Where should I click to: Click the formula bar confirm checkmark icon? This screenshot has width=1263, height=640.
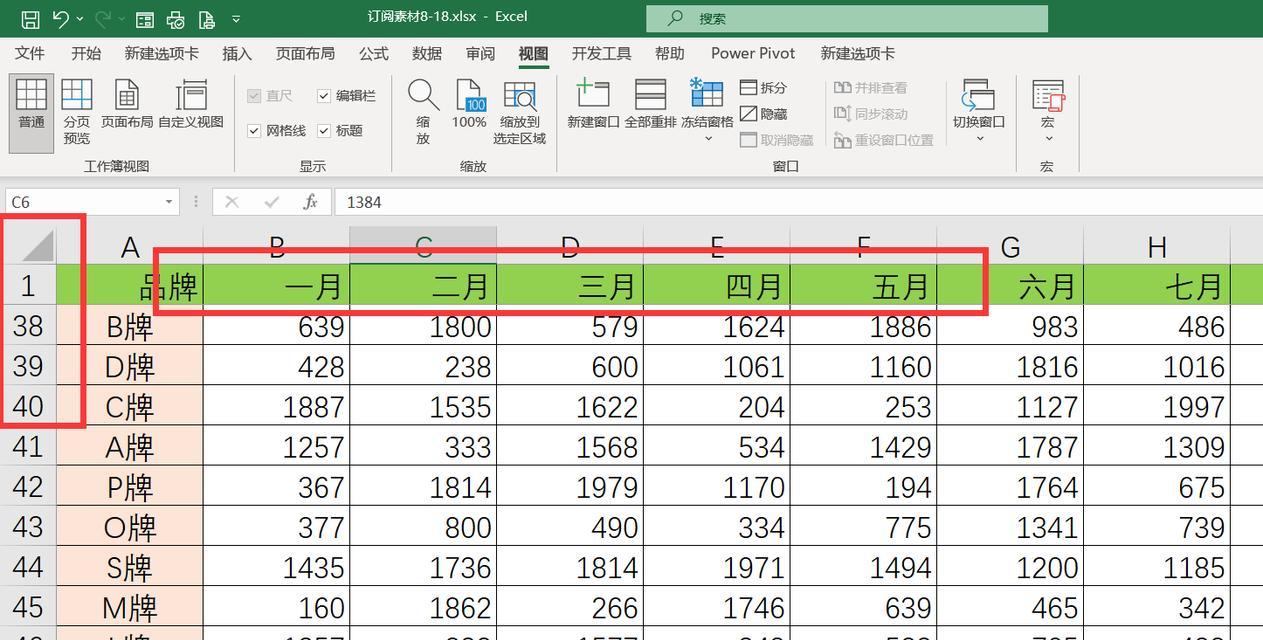click(271, 202)
